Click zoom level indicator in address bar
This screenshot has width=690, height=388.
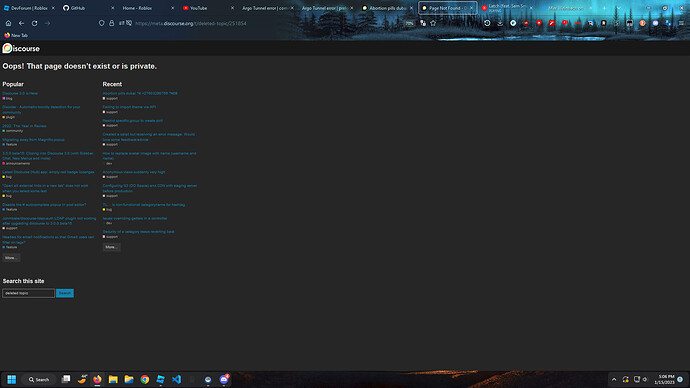pyautogui.click(x=409, y=23)
